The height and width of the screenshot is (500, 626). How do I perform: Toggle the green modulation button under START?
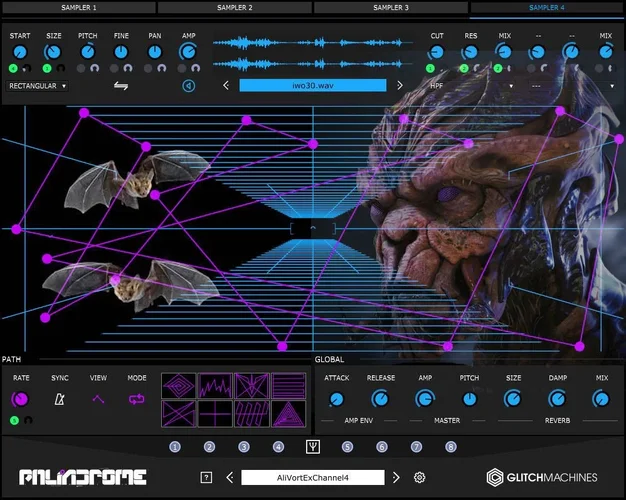[13, 68]
